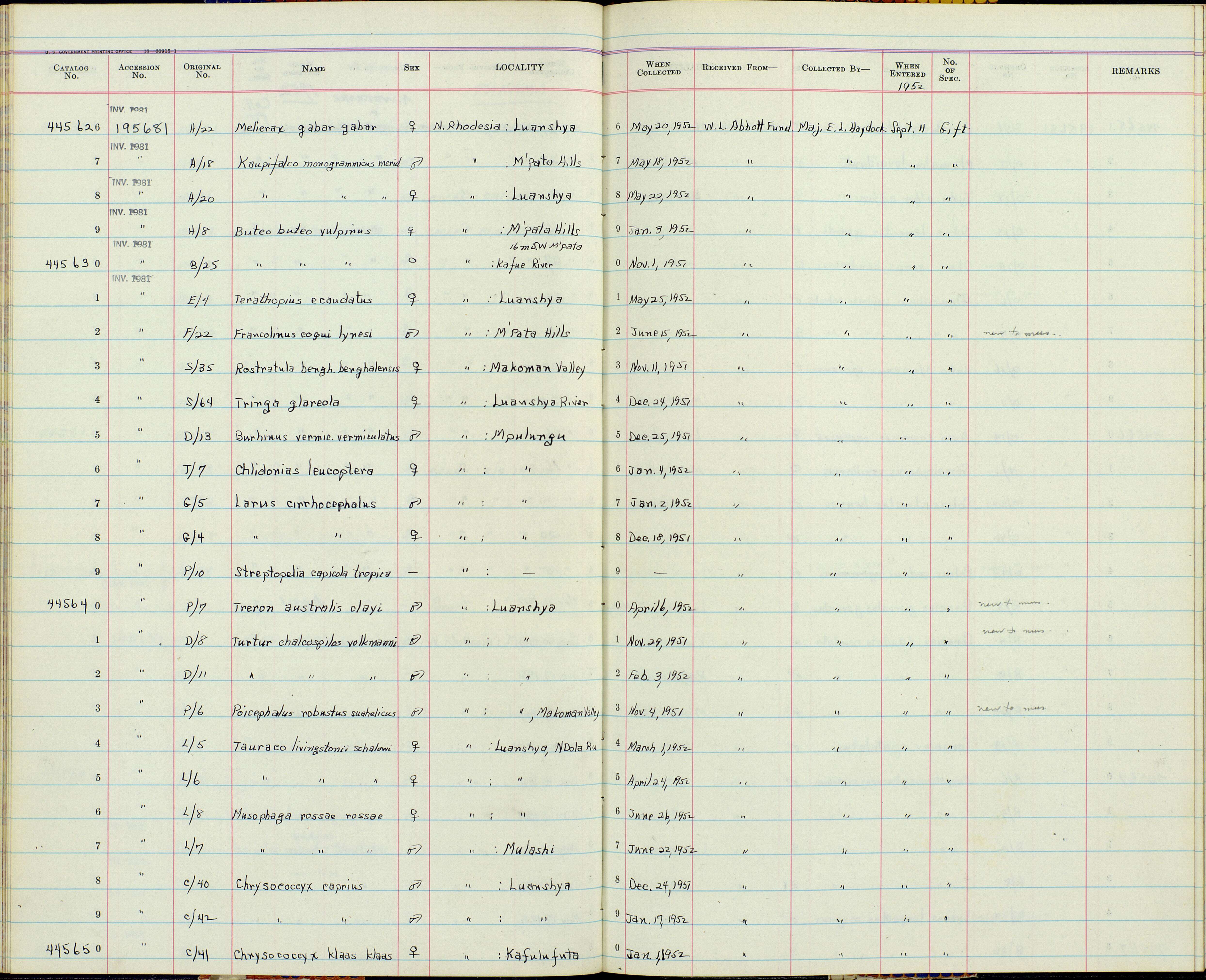Image resolution: width=1206 pixels, height=980 pixels.
Task: Click 'Terathopius ecaudatus' in the Name column
Action: pyautogui.click(x=304, y=300)
